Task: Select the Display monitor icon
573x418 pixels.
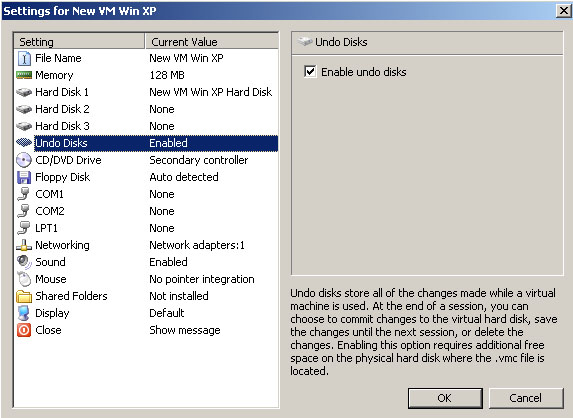Action: [24, 313]
